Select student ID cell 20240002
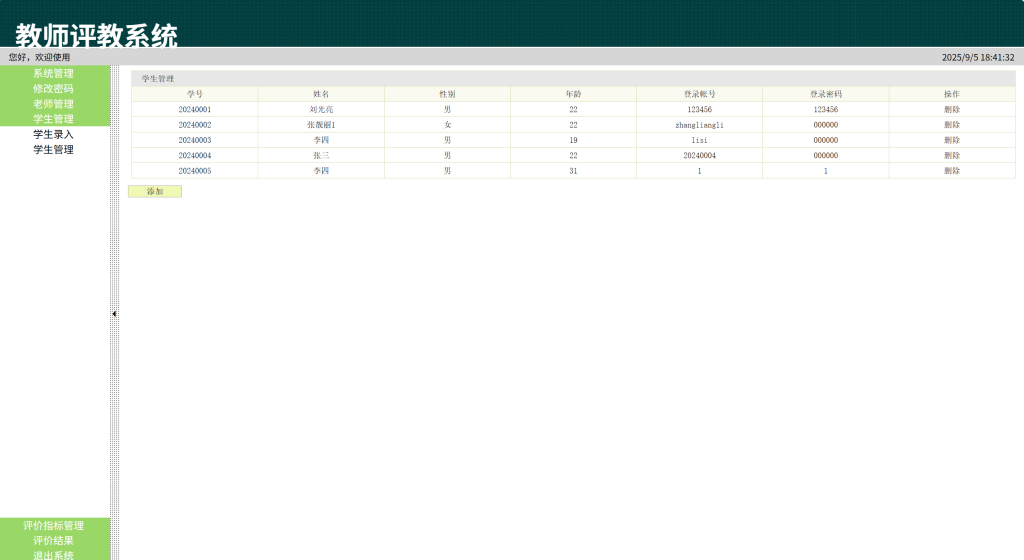1024x560 pixels. pos(195,125)
